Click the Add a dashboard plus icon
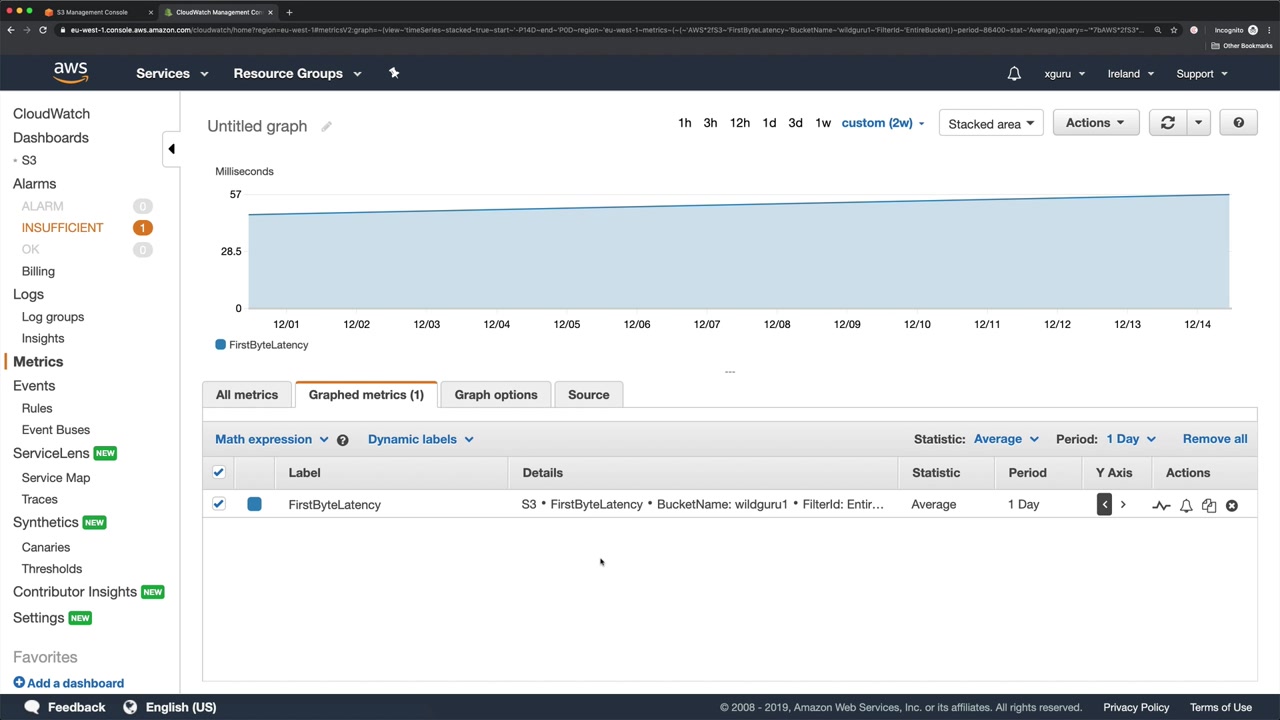 click(x=19, y=683)
